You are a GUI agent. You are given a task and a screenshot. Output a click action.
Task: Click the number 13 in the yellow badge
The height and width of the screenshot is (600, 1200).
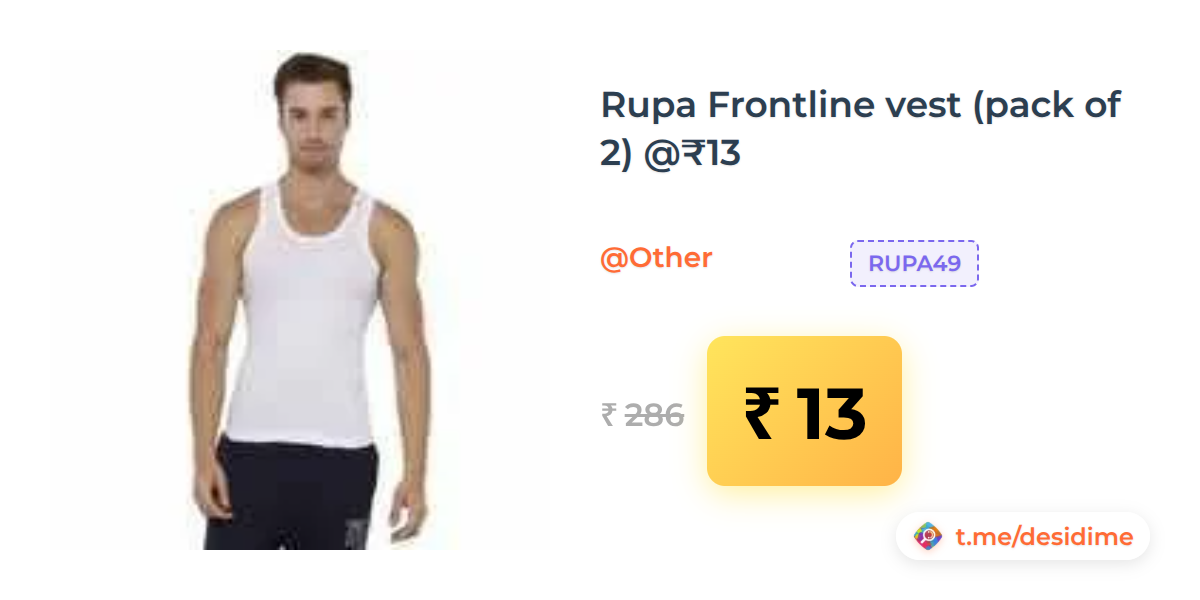tap(831, 414)
